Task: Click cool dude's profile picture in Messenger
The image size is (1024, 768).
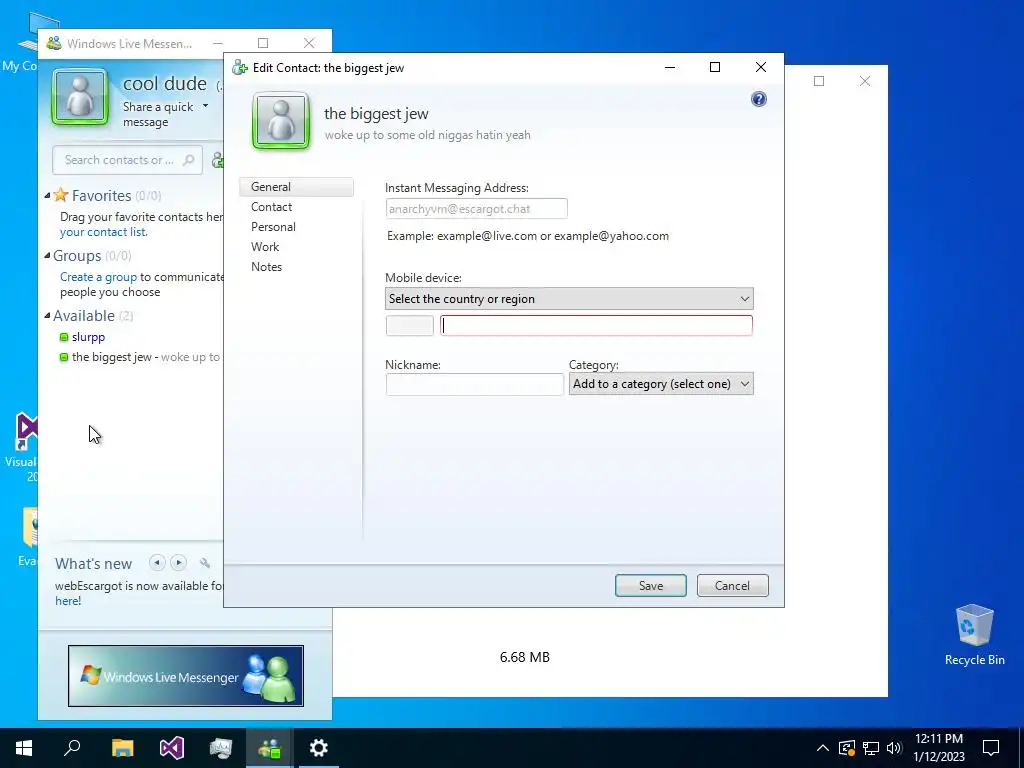Action: [x=80, y=97]
